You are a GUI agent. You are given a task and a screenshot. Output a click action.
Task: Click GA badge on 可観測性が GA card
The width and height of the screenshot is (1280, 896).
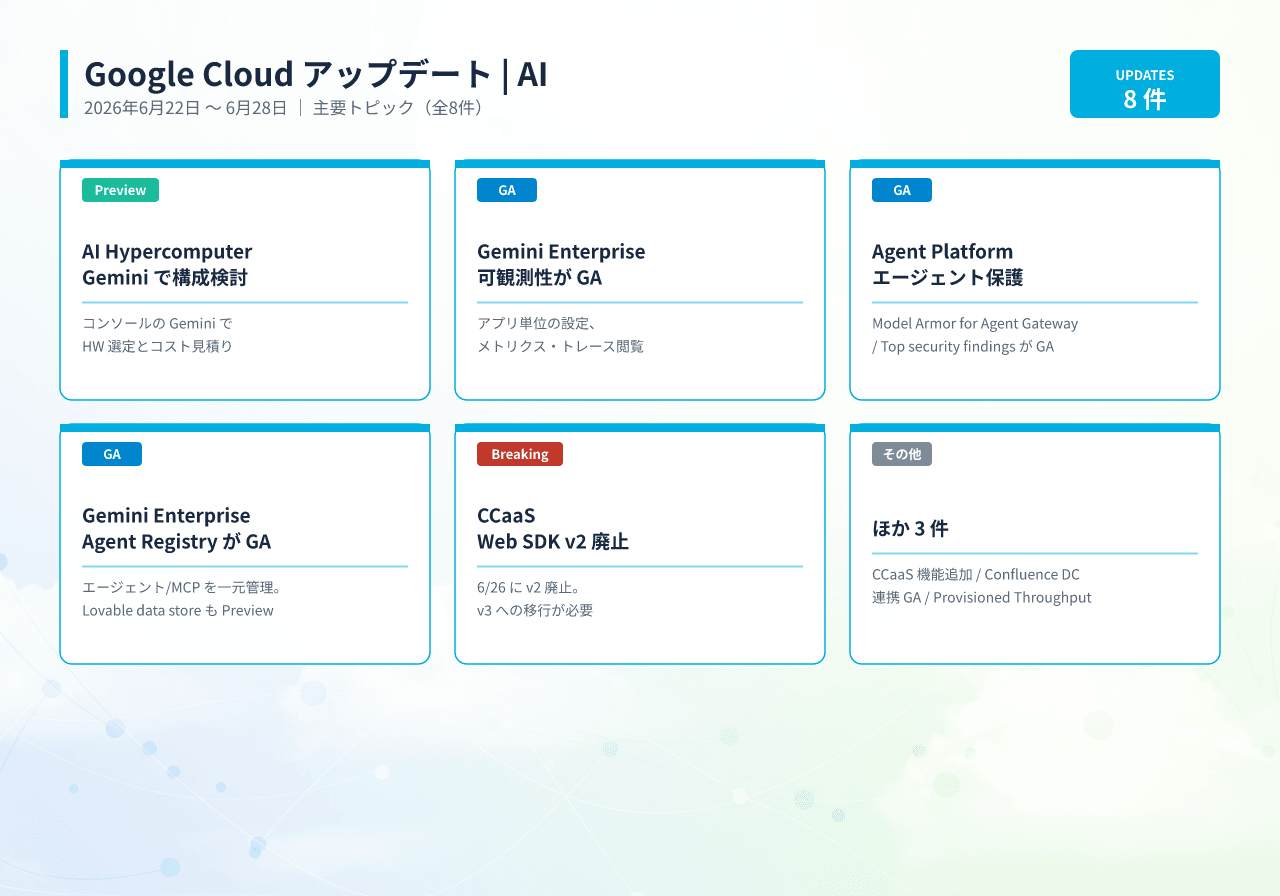pos(507,190)
